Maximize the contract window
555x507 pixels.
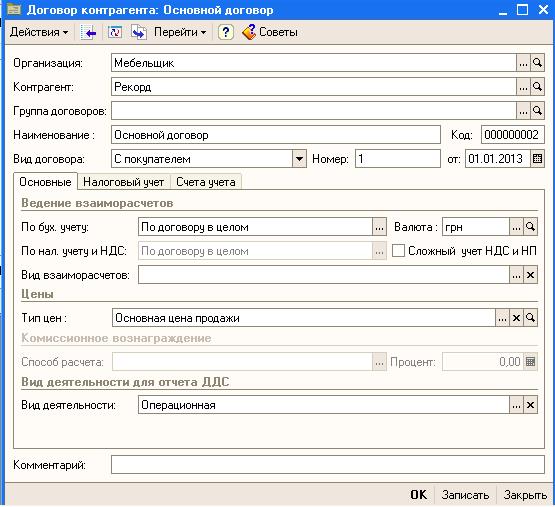click(522, 10)
